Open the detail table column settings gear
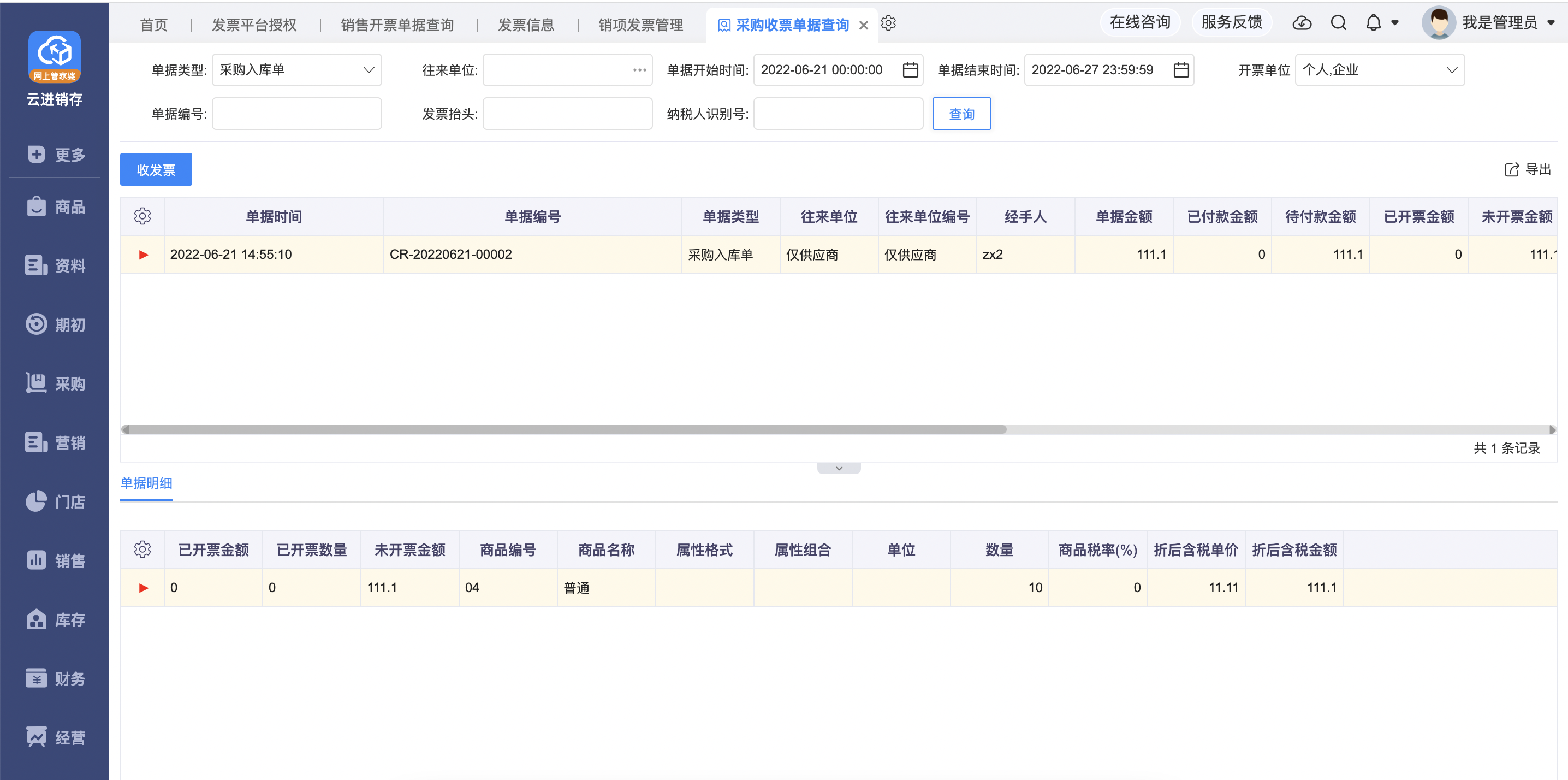The width and height of the screenshot is (1568, 780). point(142,549)
